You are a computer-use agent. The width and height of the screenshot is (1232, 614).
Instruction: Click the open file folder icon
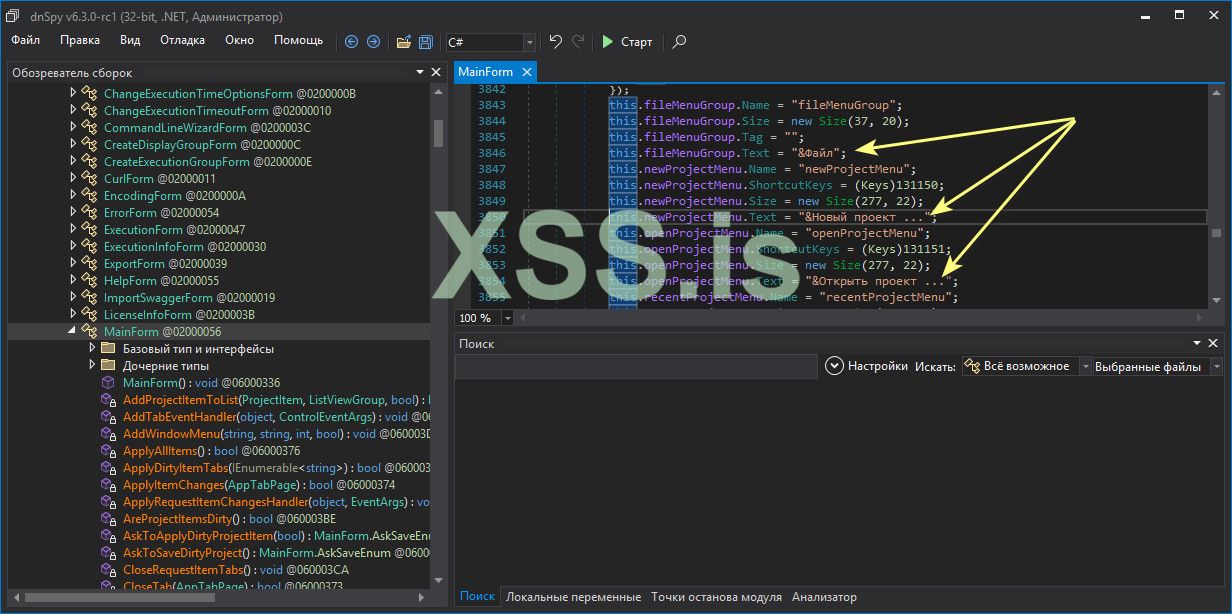click(403, 42)
